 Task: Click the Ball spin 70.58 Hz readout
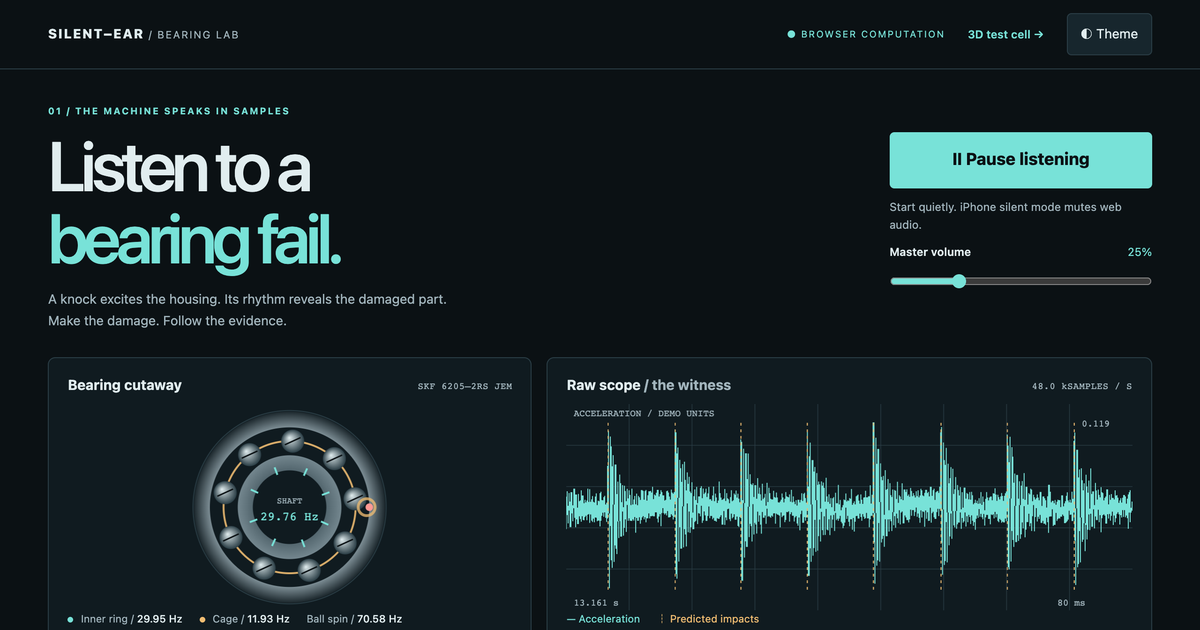click(x=354, y=619)
